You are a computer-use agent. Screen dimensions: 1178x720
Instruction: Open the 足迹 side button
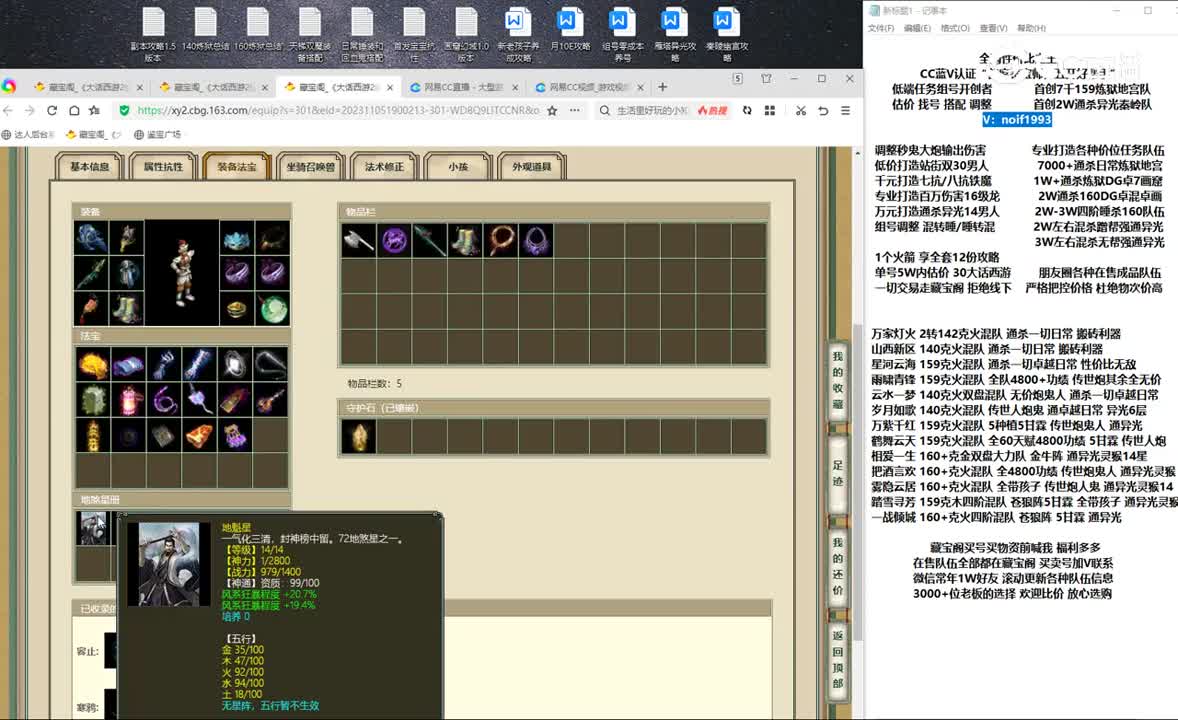[x=838, y=473]
